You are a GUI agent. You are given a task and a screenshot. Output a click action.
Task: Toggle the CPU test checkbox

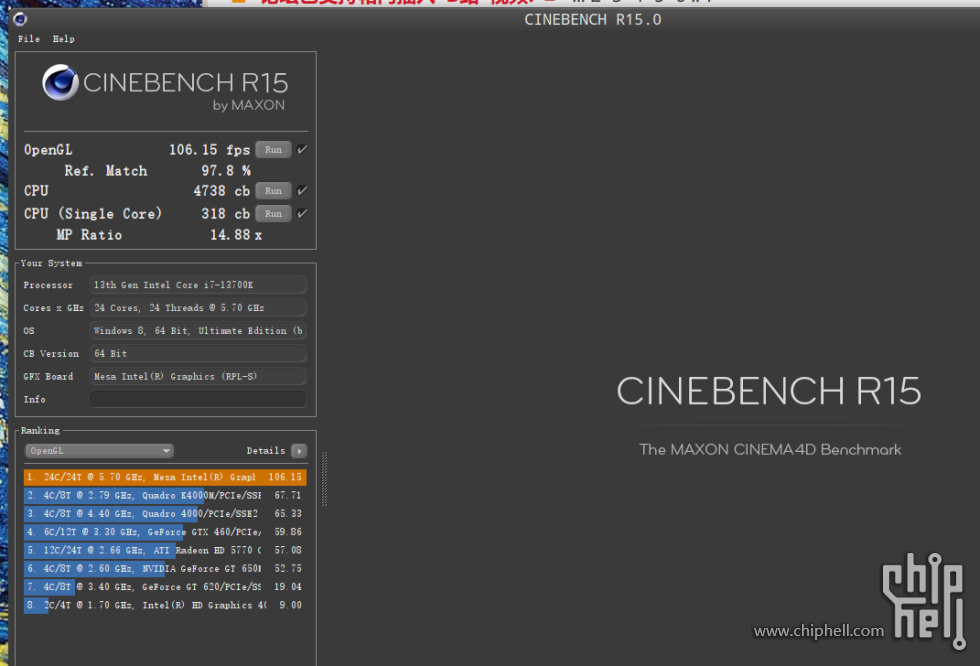point(302,191)
